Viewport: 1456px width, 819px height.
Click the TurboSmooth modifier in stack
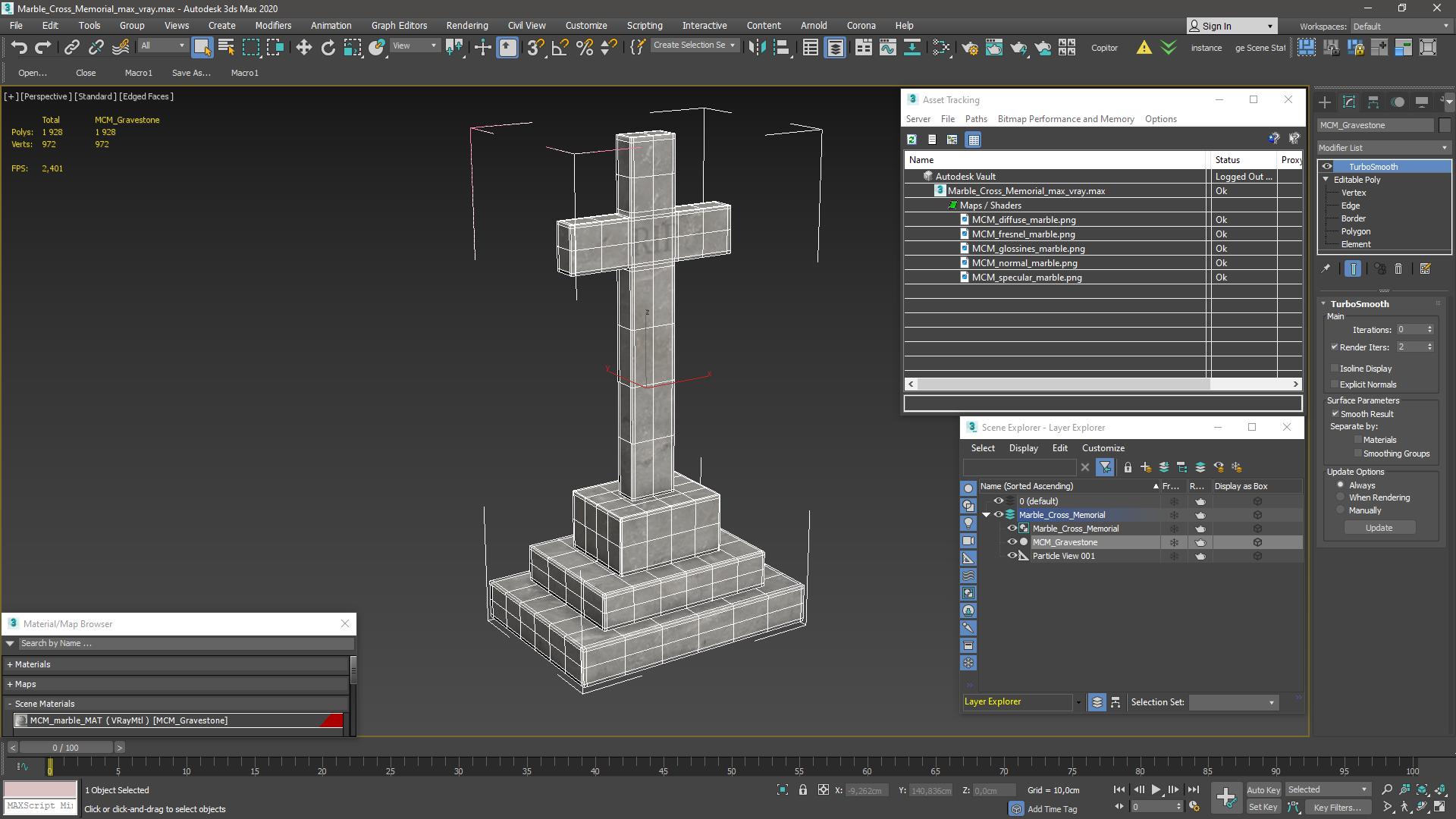pyautogui.click(x=1375, y=166)
